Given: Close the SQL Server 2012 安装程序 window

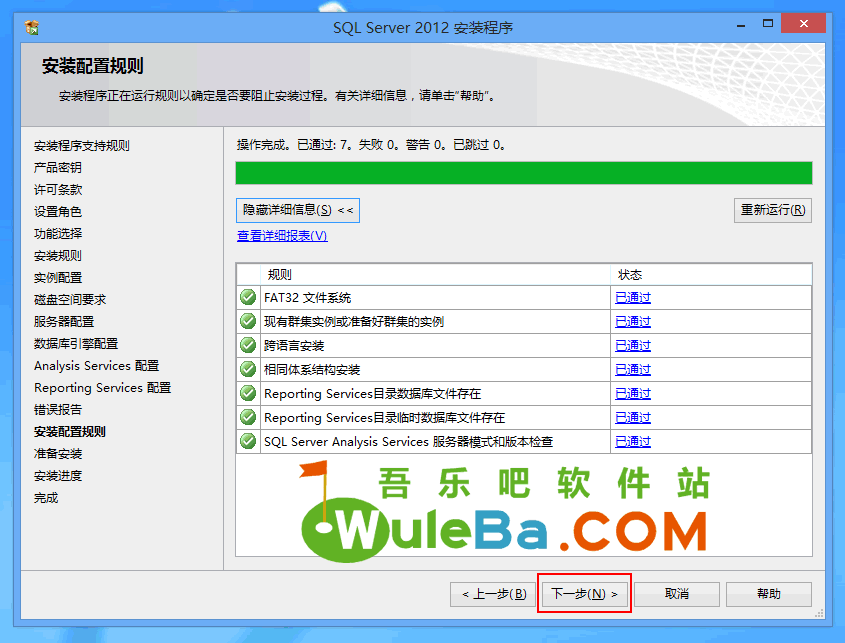Looking at the screenshot, I should [804, 24].
